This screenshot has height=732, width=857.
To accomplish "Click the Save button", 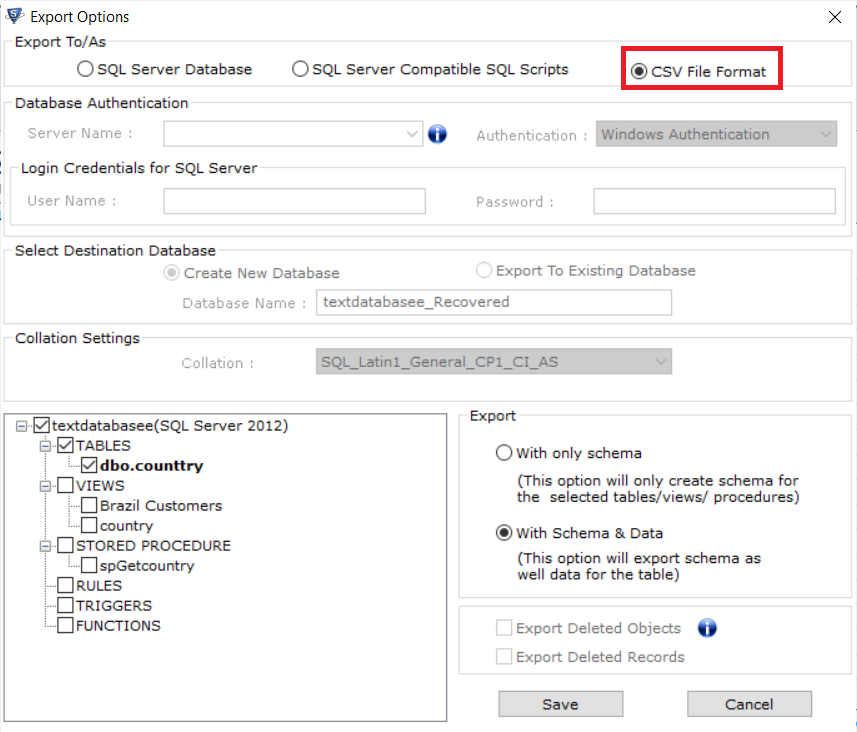I will pos(560,703).
